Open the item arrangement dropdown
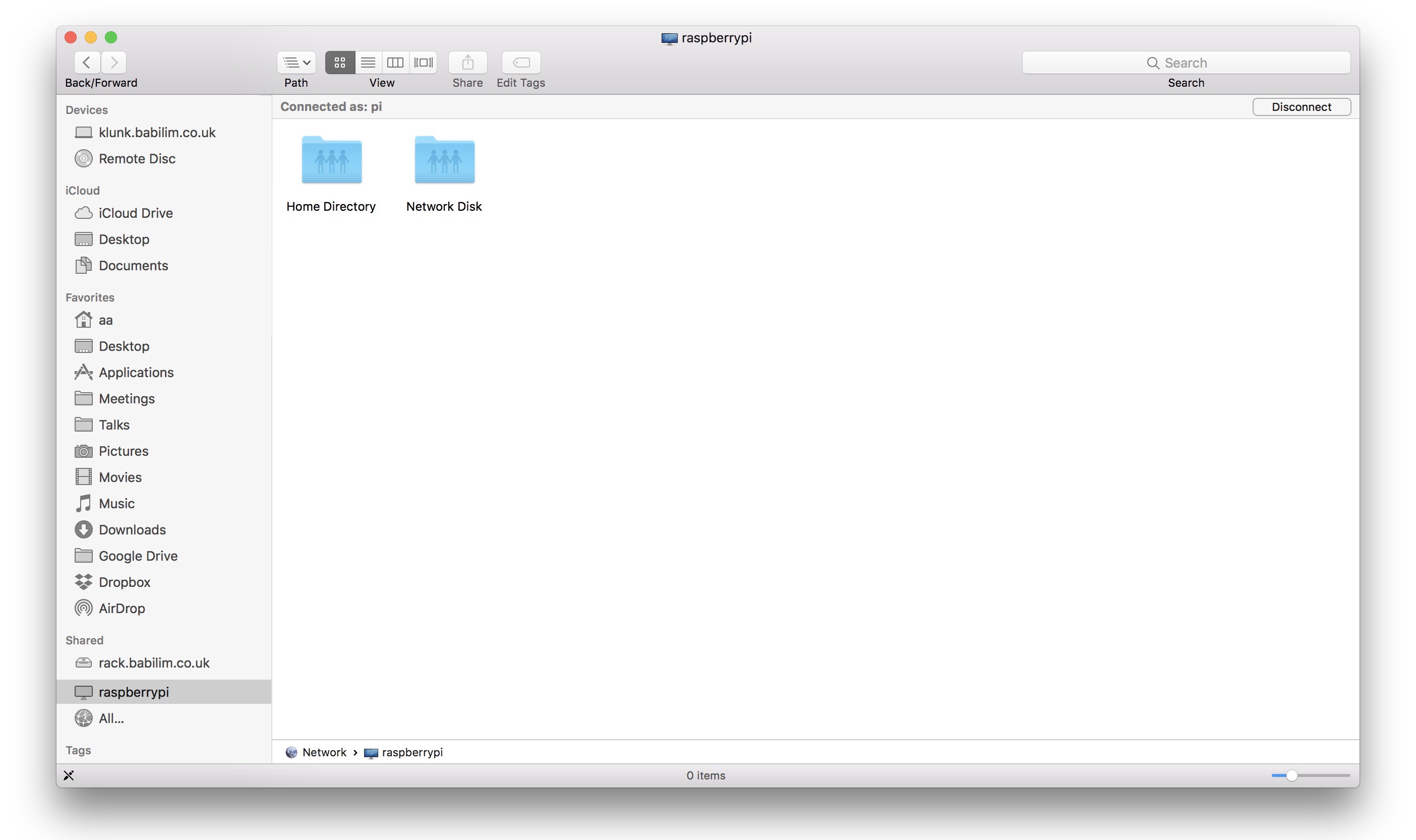Image resolution: width=1416 pixels, height=840 pixels. [x=296, y=62]
